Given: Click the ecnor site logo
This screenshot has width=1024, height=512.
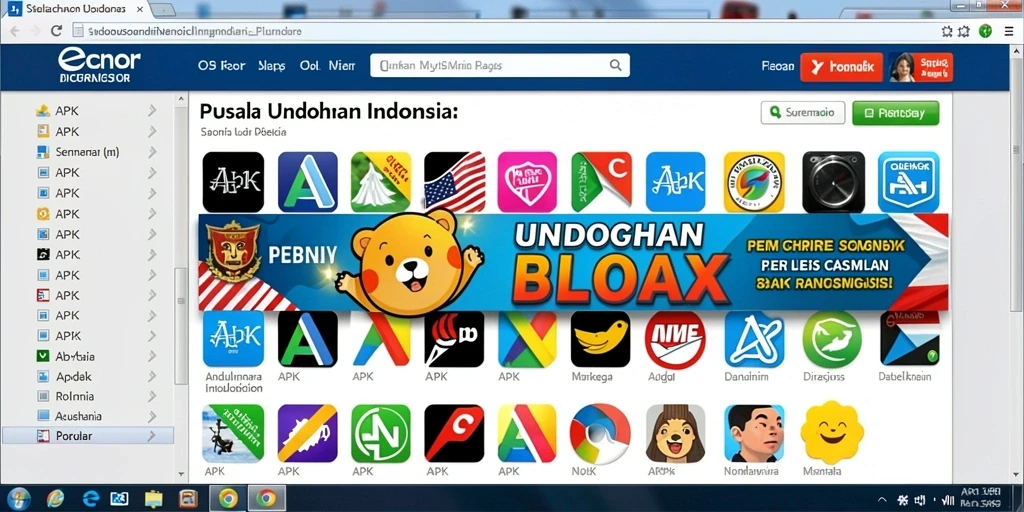Looking at the screenshot, I should point(99,67).
